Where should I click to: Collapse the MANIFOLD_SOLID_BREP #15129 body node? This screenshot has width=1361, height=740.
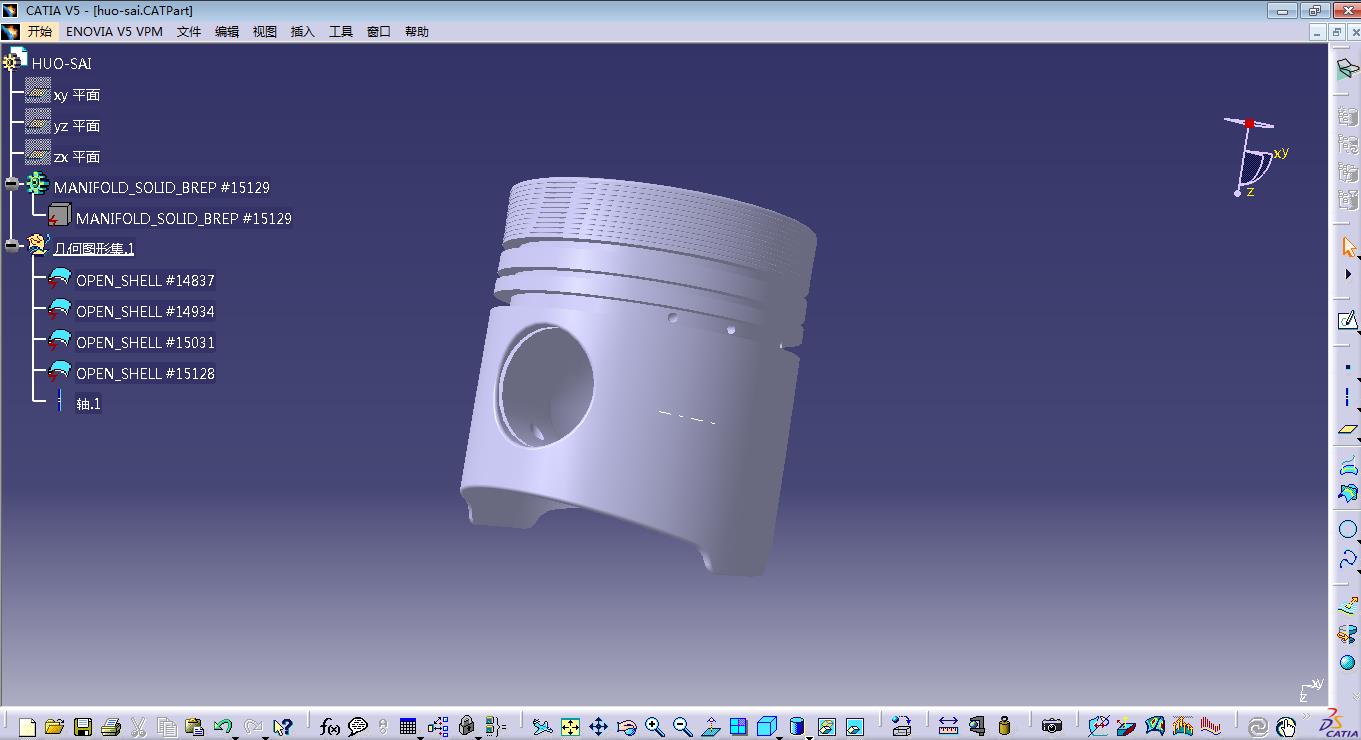coord(12,185)
